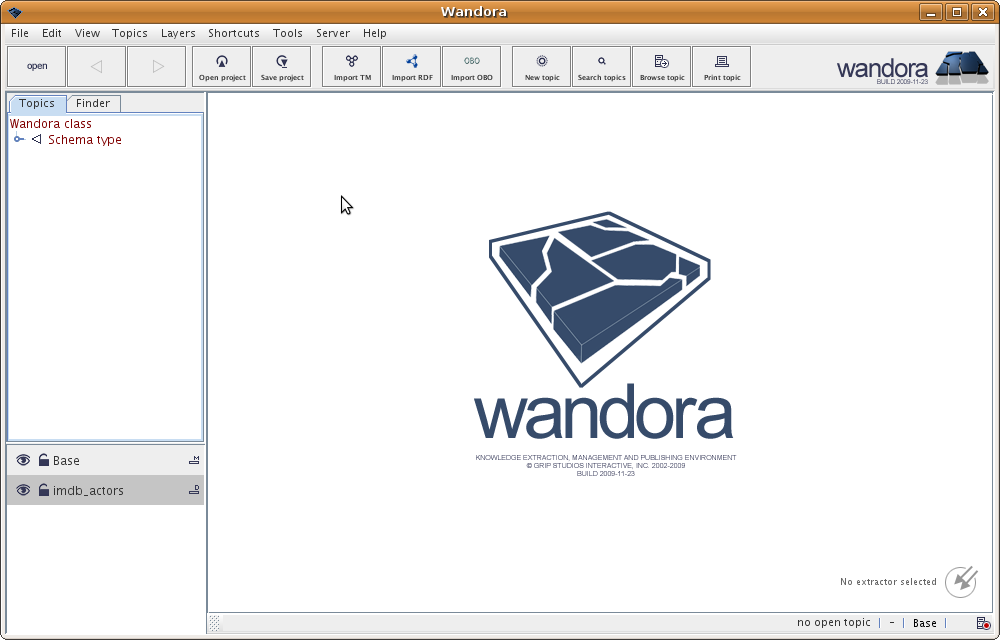Select the Wandora class tree item
Screen dimensions: 1000x640
coord(51,124)
